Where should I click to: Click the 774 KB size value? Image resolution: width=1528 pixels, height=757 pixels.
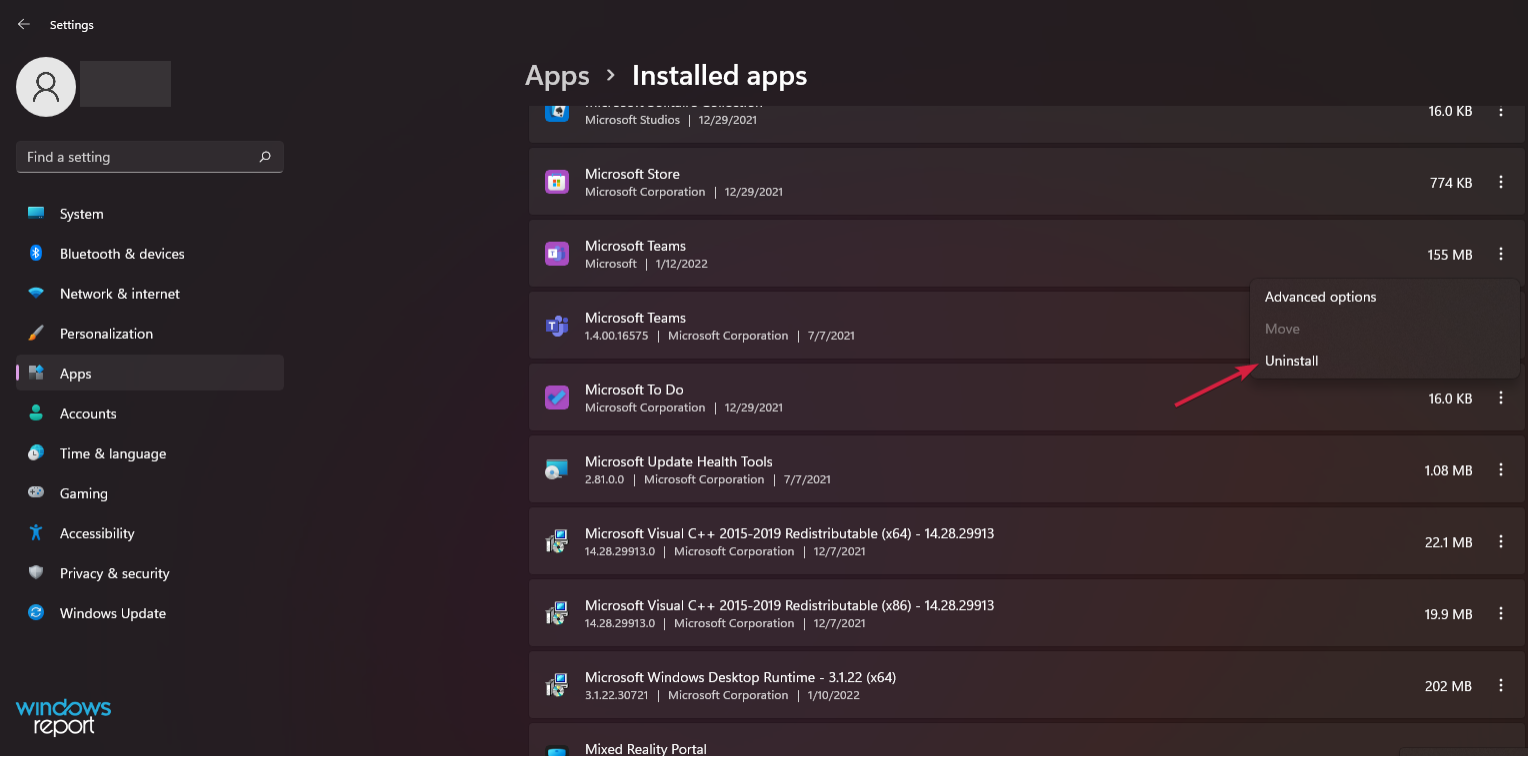coord(1451,183)
